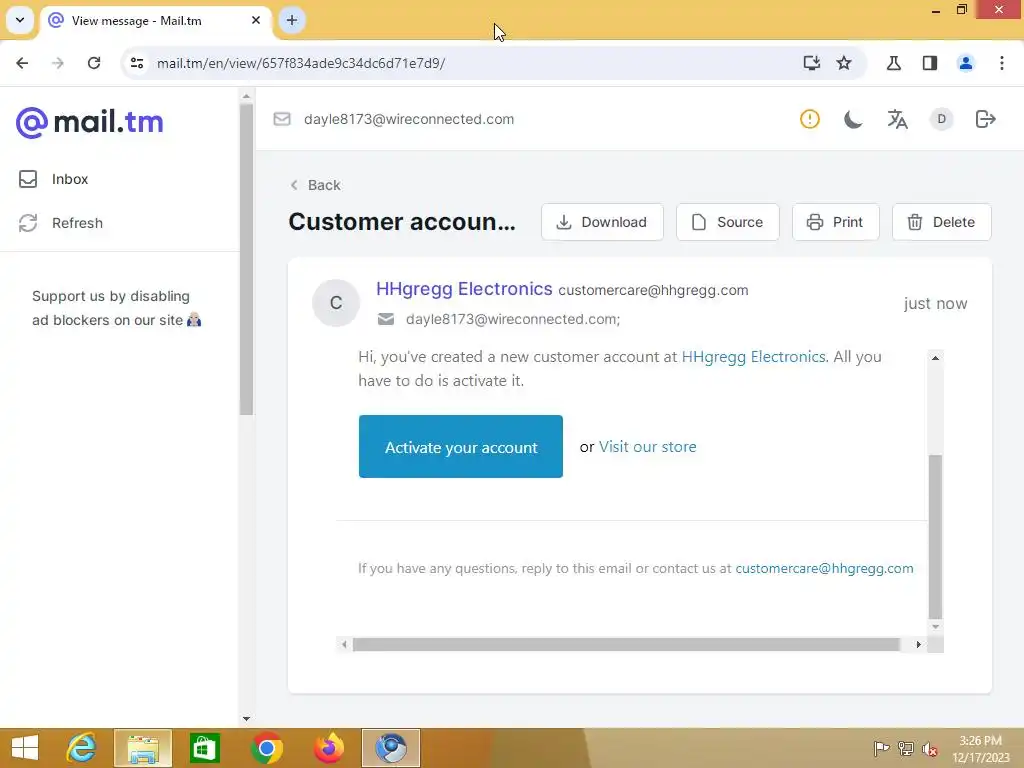The height and width of the screenshot is (768, 1024).
Task: Open the Visit our store link
Action: 648,447
